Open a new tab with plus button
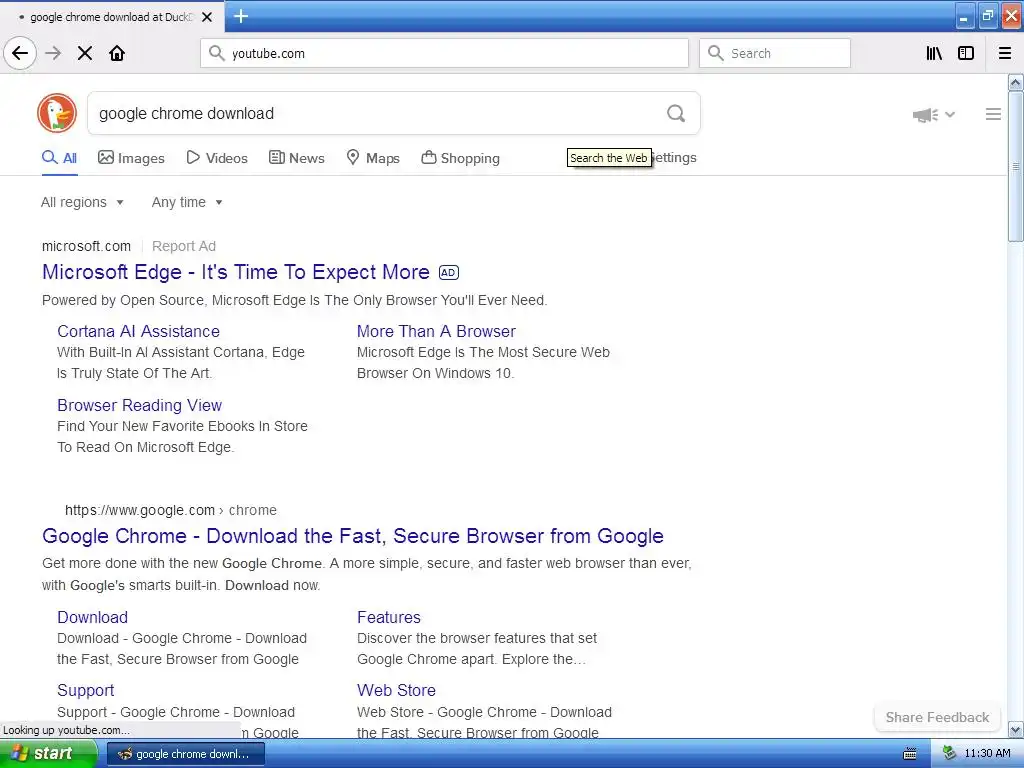1024x768 pixels. pos(240,16)
